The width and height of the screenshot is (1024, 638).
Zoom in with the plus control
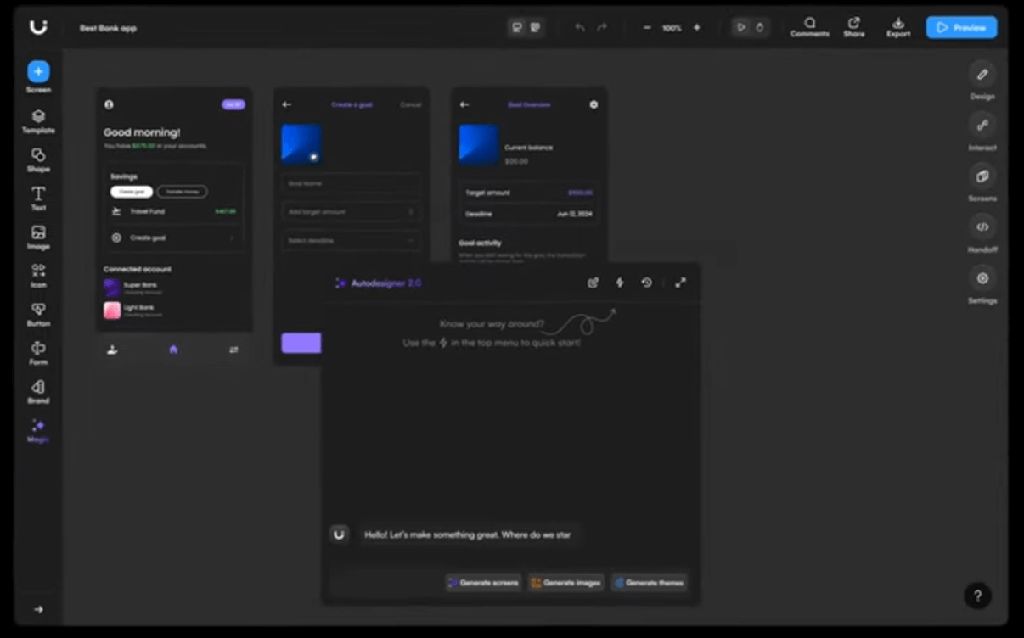[697, 28]
